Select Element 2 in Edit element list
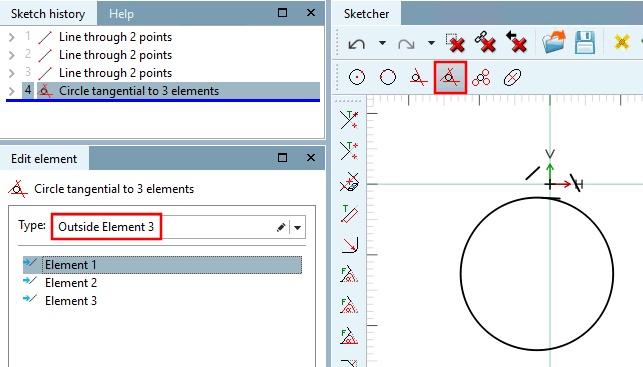Screen dimensions: 643x367 (71, 283)
